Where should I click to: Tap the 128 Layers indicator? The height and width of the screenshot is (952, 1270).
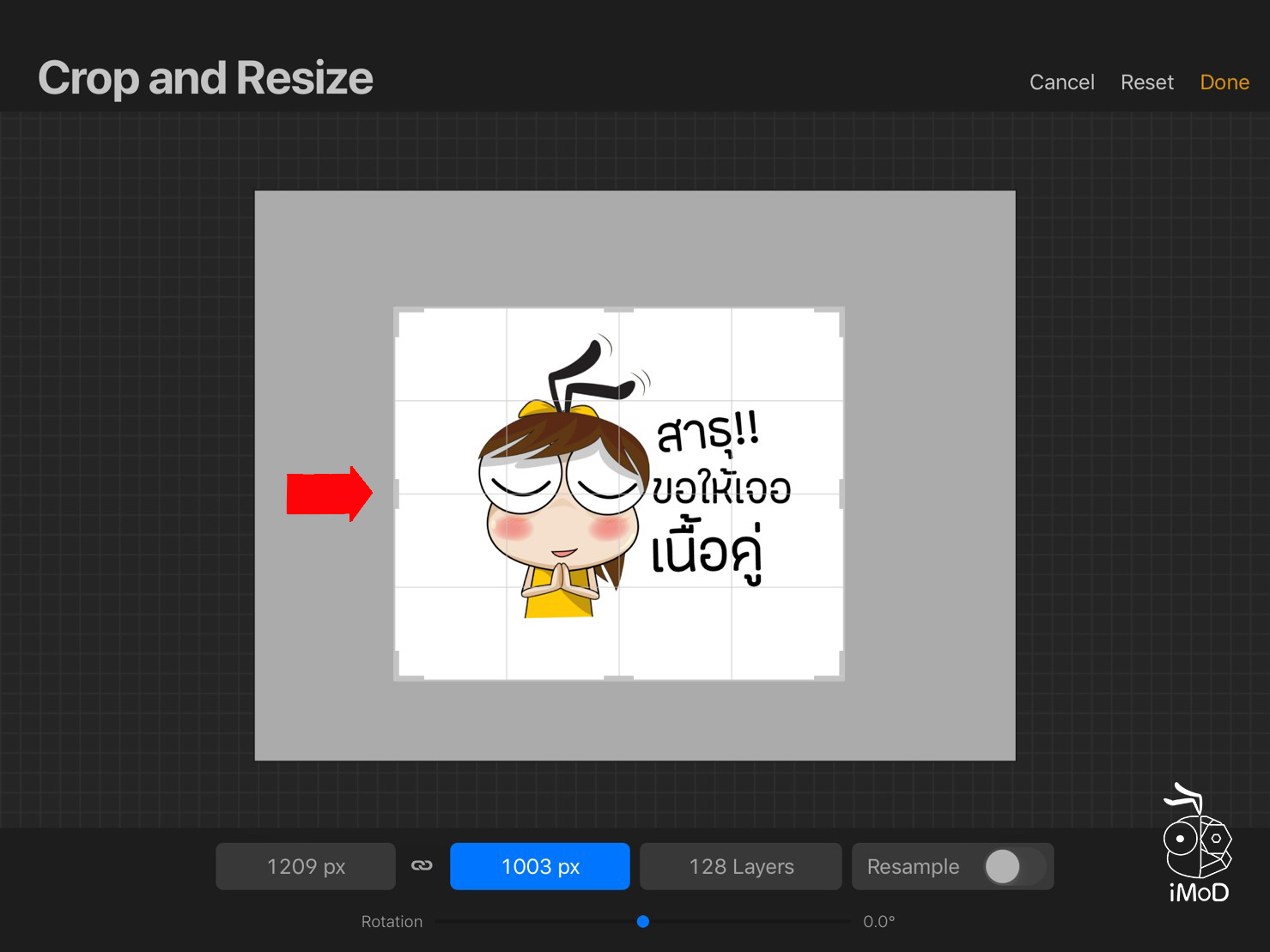point(740,866)
